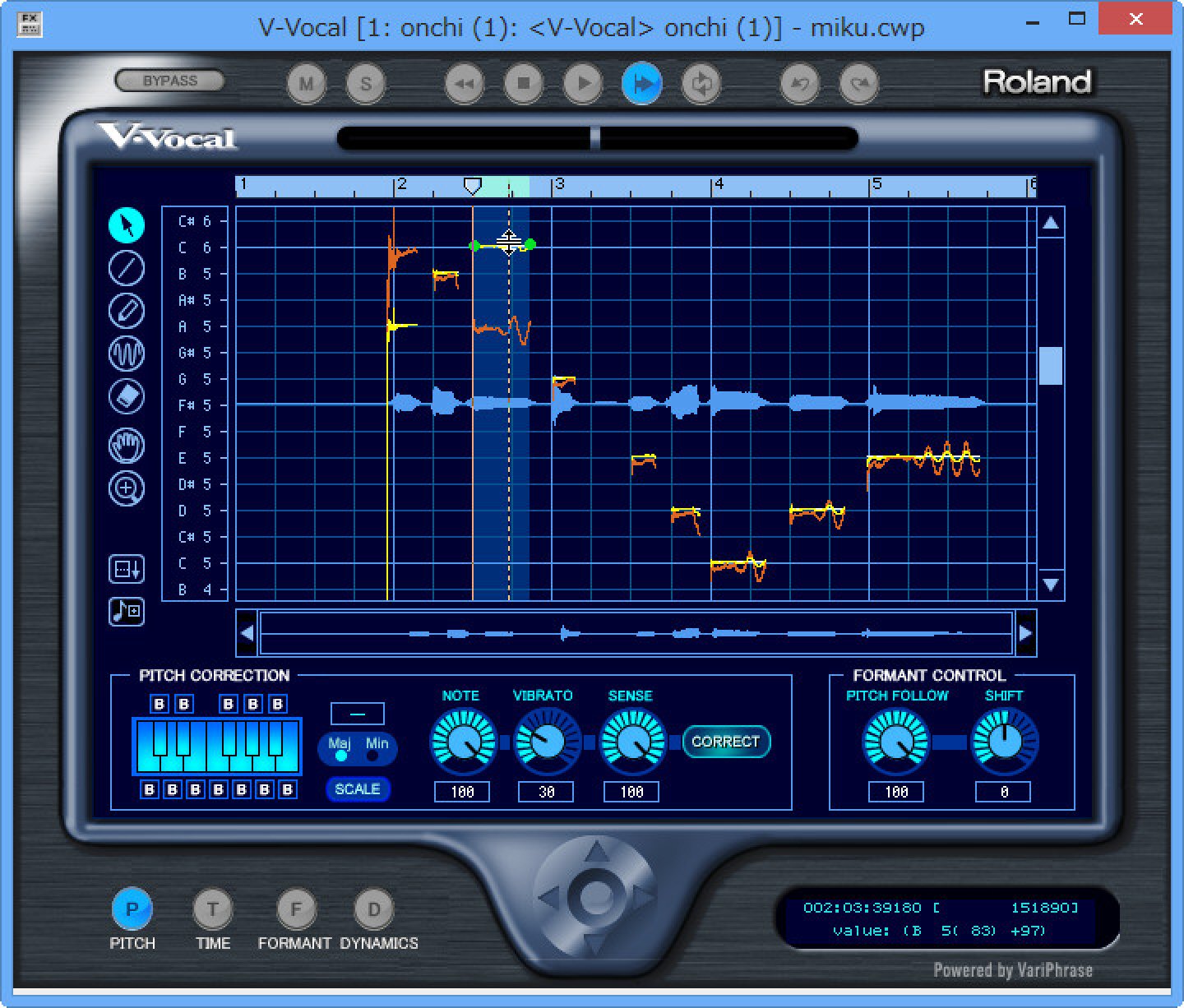Click the vertical scroll down arrow
Screen dimensions: 1184x1008
1051,585
